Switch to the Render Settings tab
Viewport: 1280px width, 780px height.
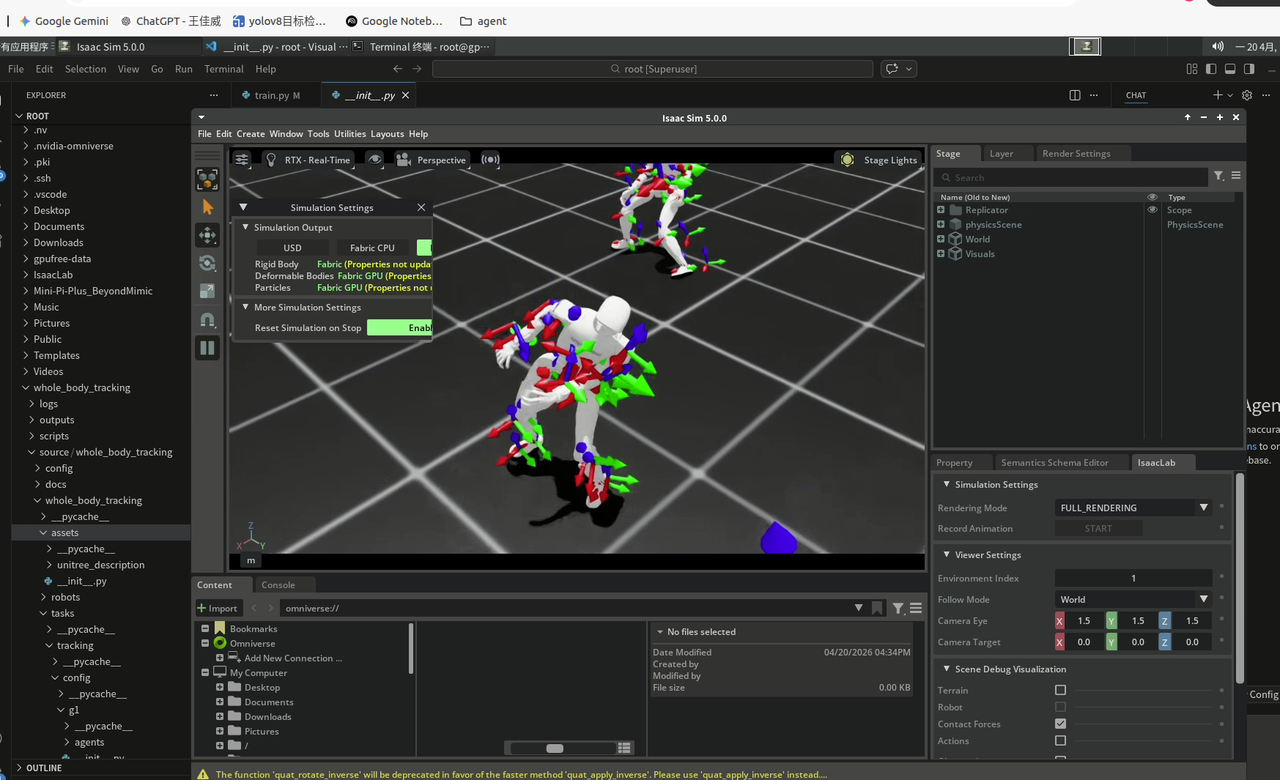(x=1076, y=154)
